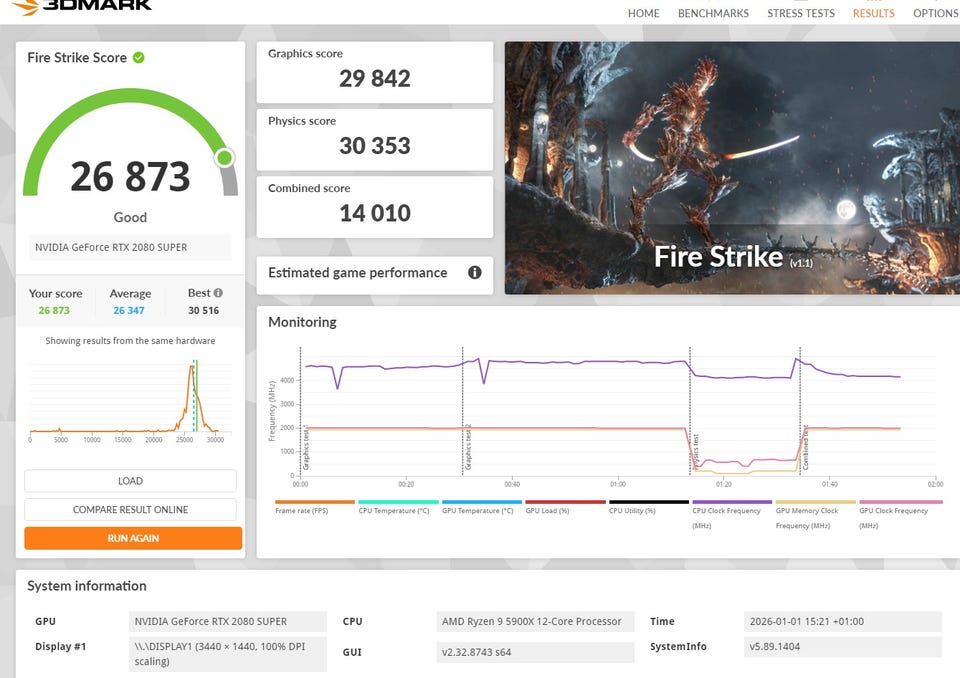Image resolution: width=960 pixels, height=678 pixels.
Task: Click the Display #1 resolution field
Action: pyautogui.click(x=228, y=654)
